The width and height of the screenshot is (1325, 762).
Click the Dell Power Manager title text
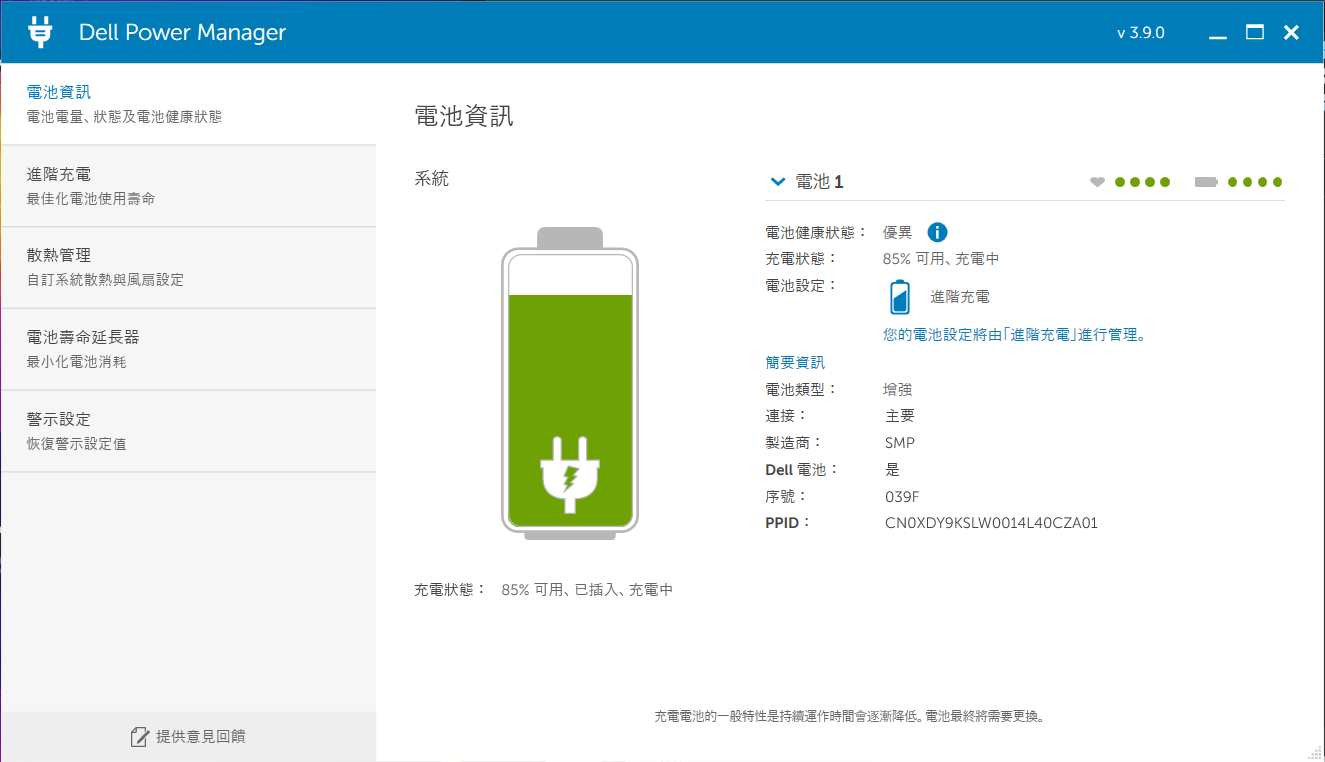(x=182, y=33)
